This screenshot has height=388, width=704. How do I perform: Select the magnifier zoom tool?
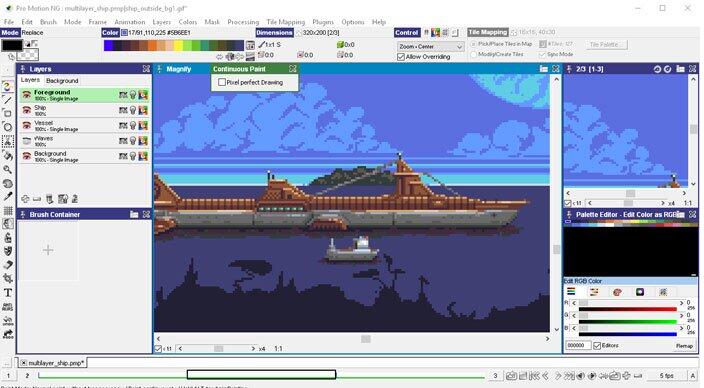(x=8, y=170)
